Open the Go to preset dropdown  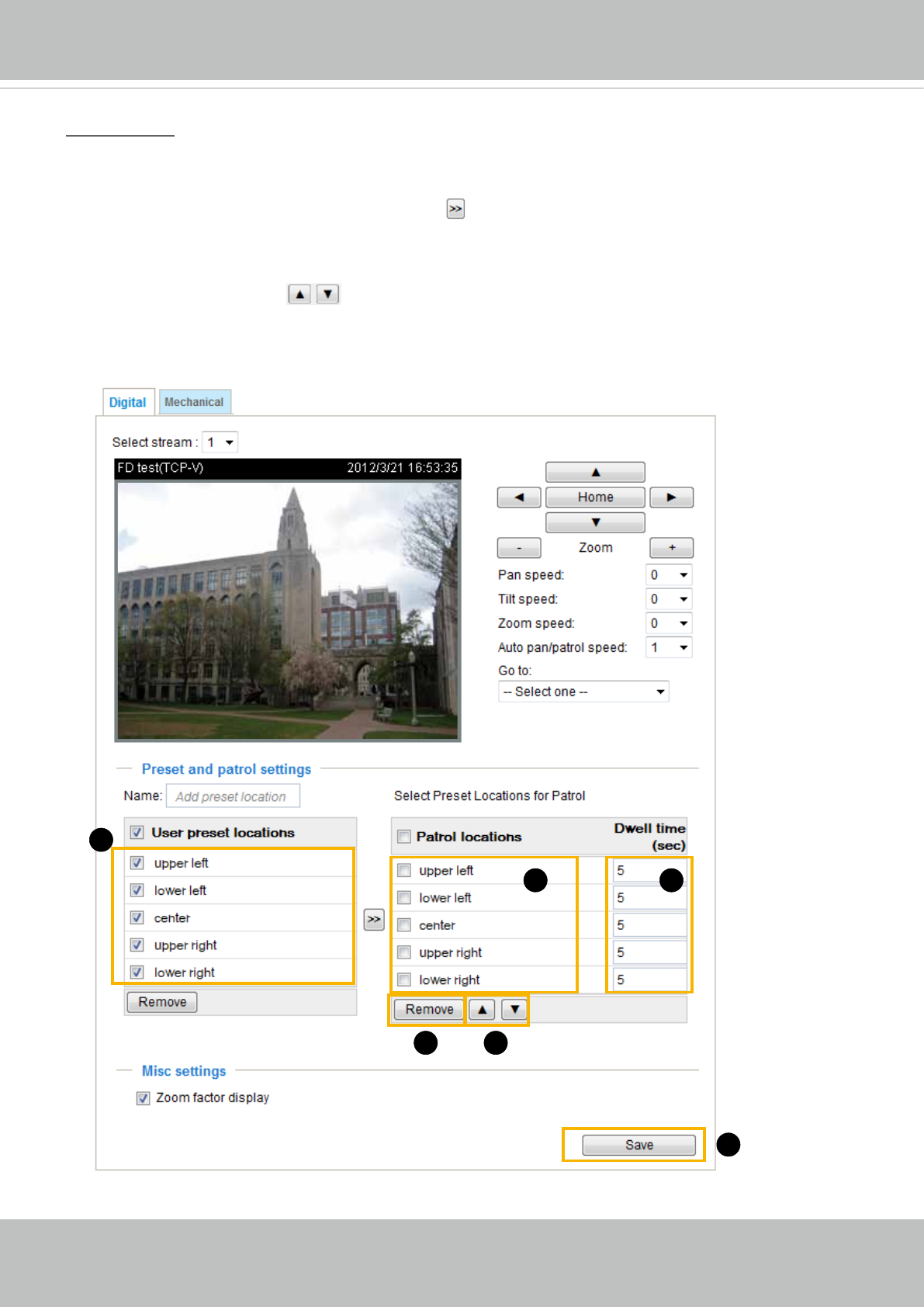tap(583, 692)
